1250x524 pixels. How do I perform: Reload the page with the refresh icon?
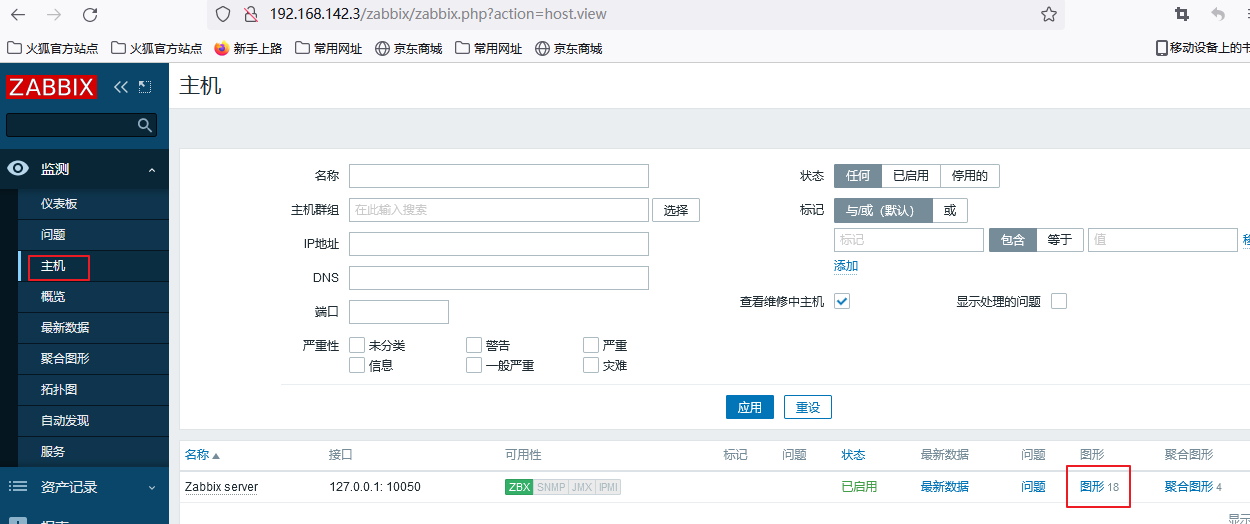90,14
